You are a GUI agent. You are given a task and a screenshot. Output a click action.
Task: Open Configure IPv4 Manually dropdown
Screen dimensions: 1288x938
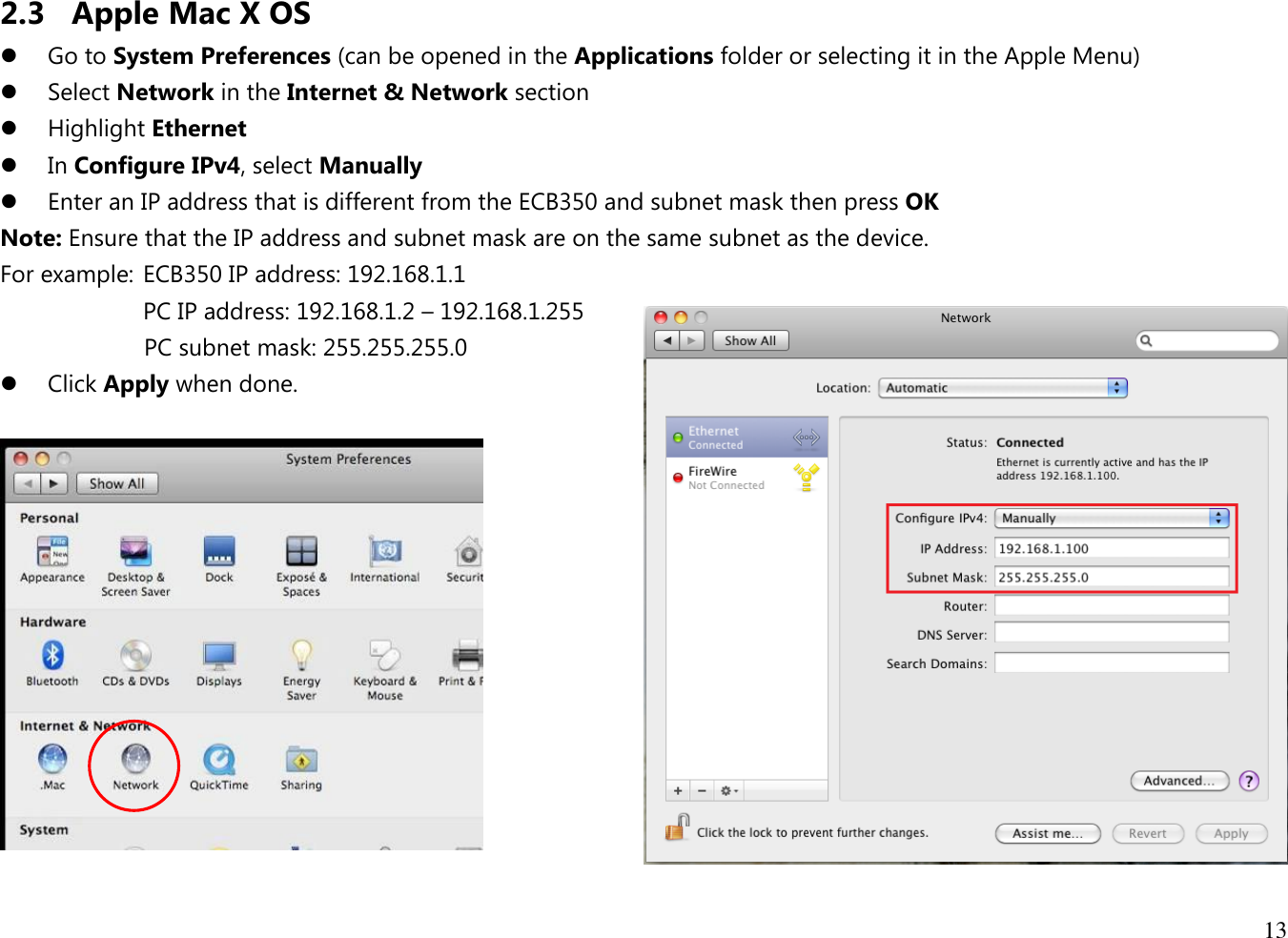click(1112, 518)
